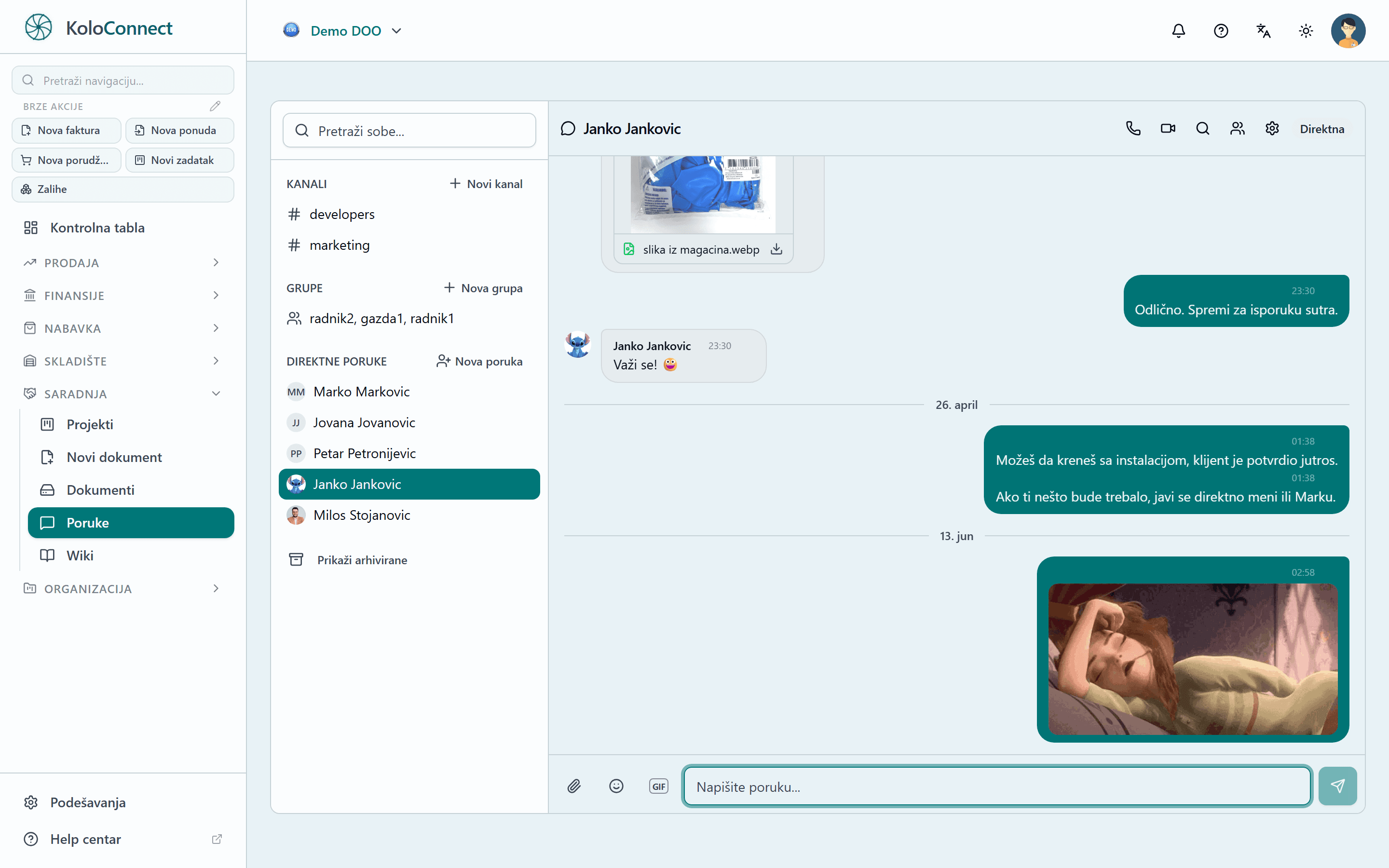Attach a file with the paperclip icon
This screenshot has width=1389, height=868.
click(574, 786)
